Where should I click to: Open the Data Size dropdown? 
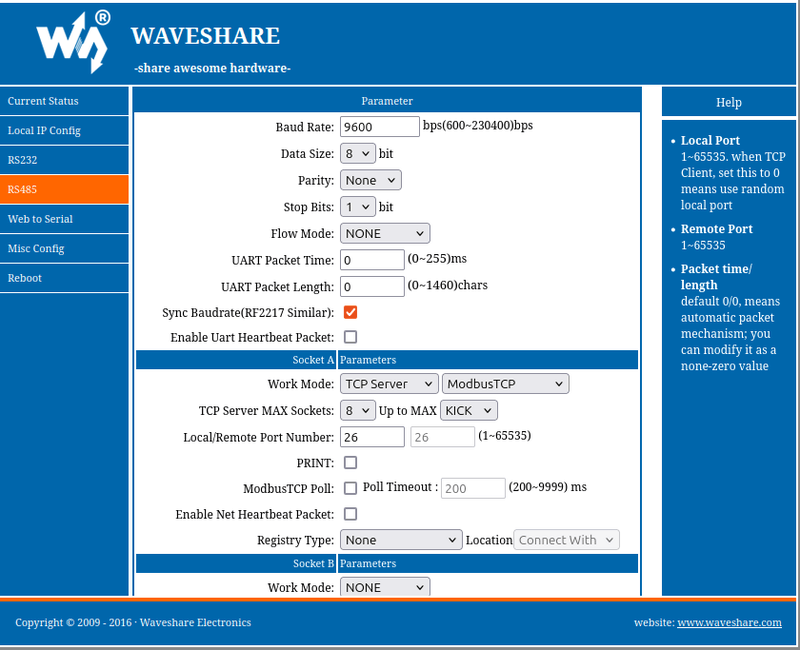tap(358, 154)
